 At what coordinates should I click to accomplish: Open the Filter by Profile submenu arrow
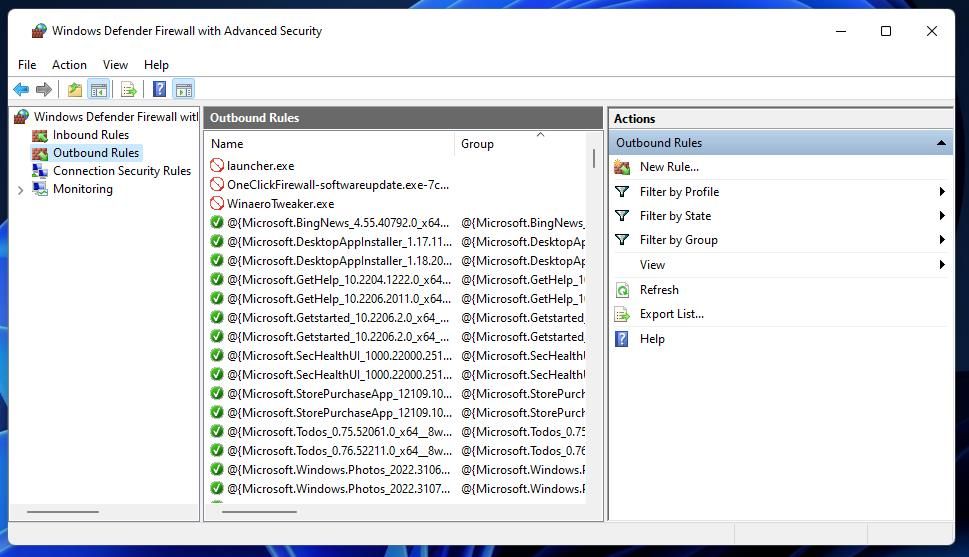point(942,192)
